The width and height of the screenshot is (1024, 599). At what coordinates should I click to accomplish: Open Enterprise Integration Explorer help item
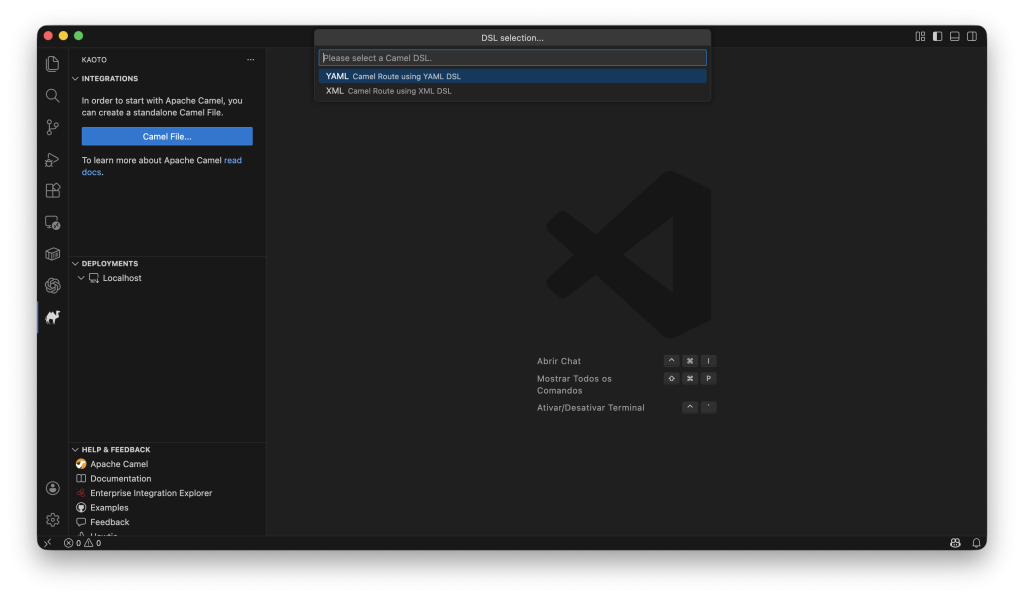(x=151, y=493)
